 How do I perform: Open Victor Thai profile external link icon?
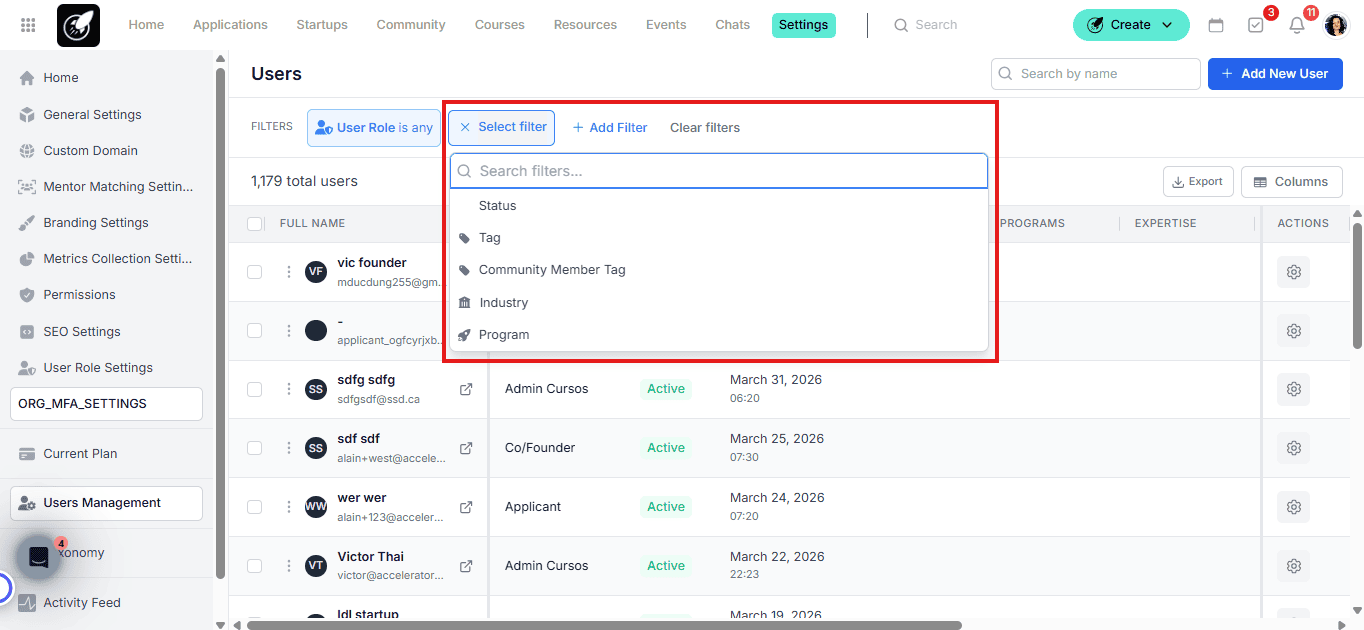click(466, 566)
